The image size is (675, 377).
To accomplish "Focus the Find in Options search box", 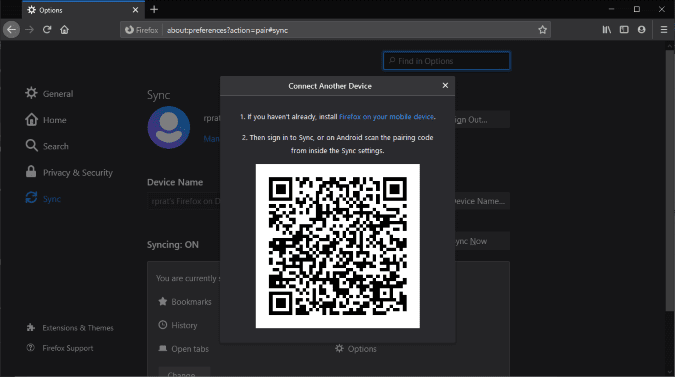I will coord(446,61).
